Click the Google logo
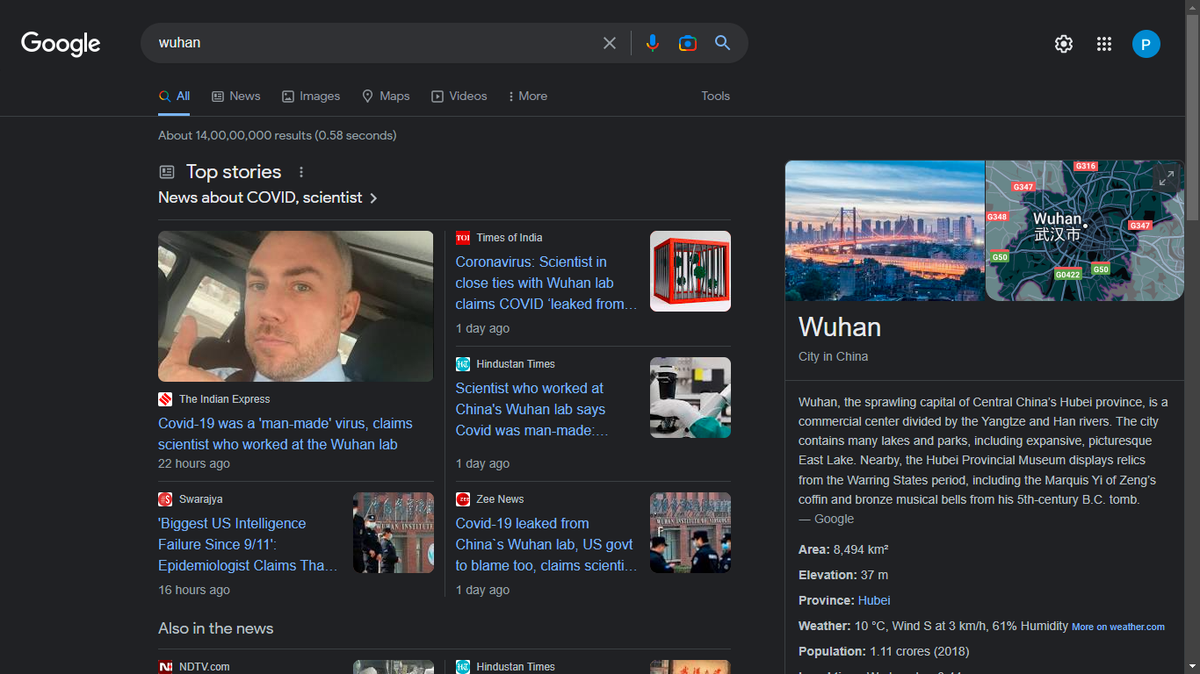 click(x=61, y=43)
